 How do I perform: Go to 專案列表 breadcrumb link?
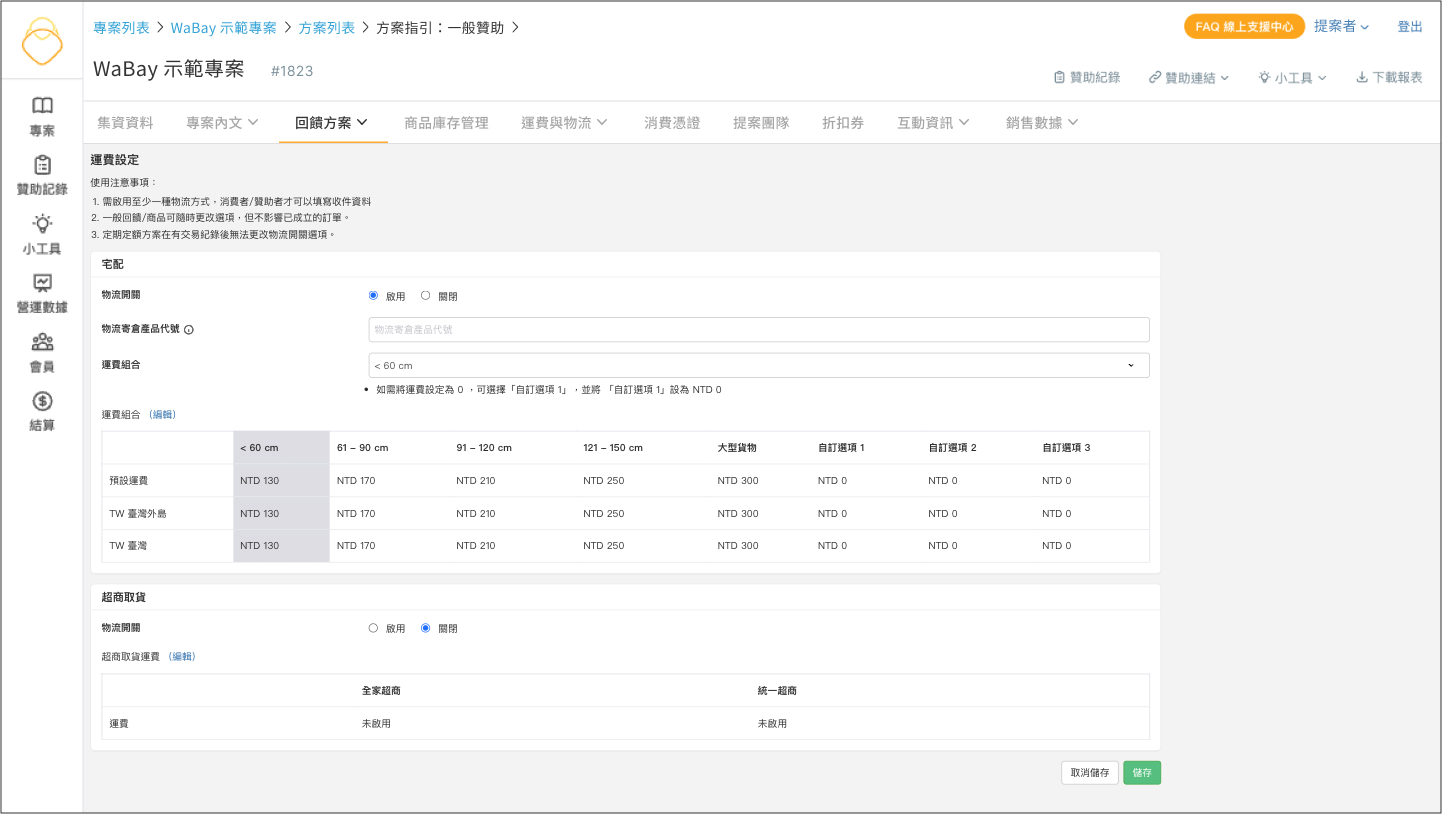[x=121, y=28]
